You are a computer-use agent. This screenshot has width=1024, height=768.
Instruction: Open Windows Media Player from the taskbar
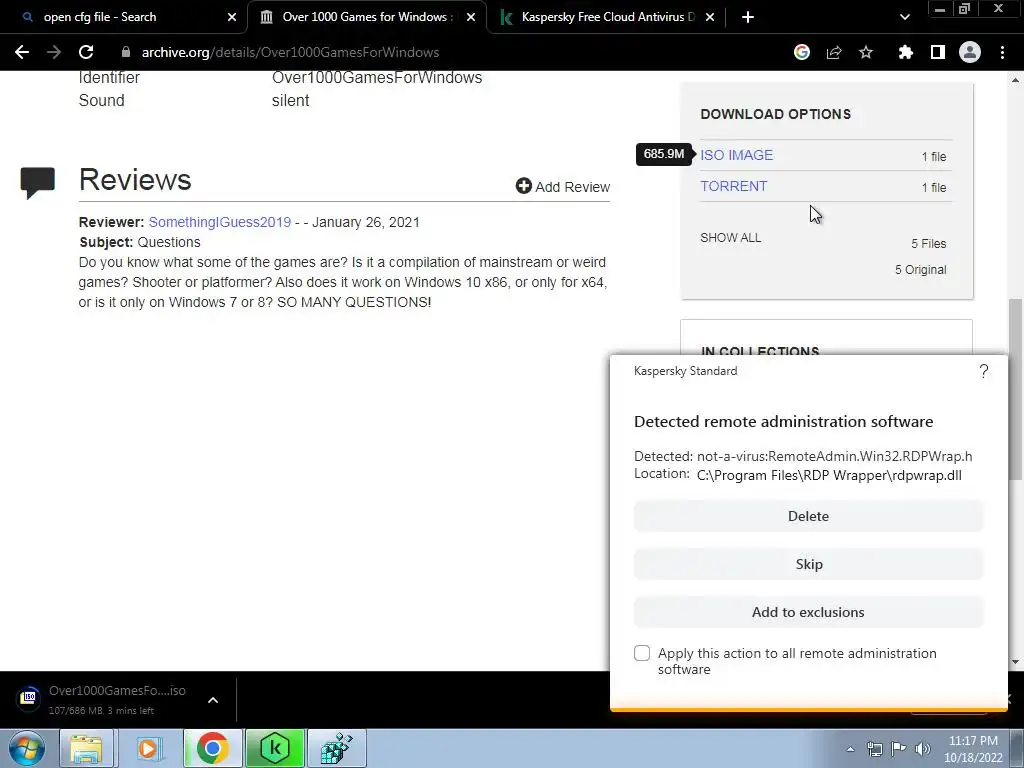[148, 748]
